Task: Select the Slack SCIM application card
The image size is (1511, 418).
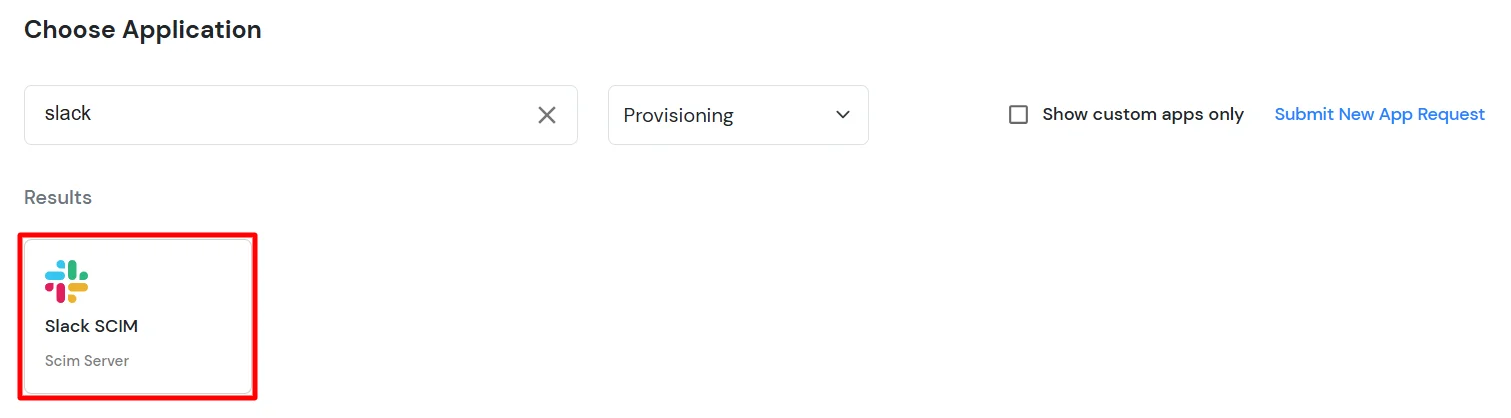Action: coord(138,316)
